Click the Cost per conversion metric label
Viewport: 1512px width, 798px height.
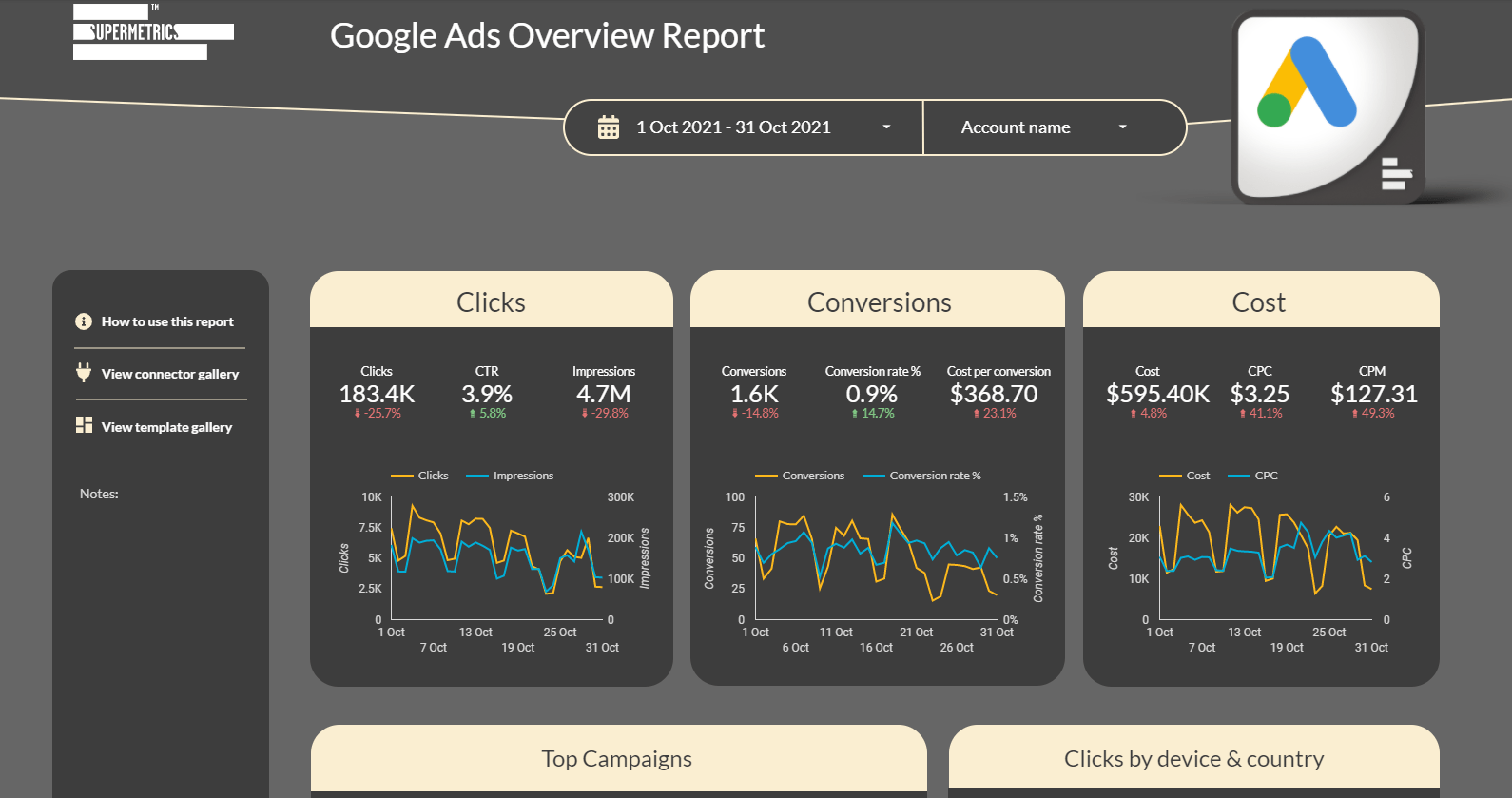click(998, 371)
